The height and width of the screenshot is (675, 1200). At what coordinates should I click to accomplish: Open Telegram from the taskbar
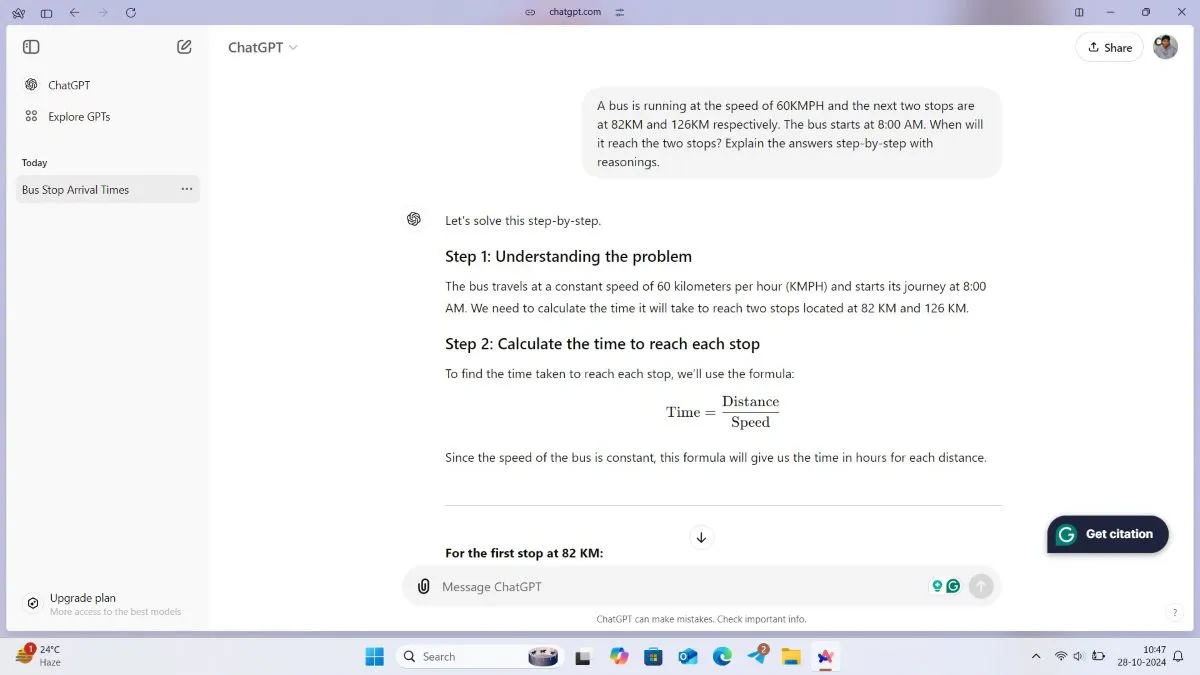pyautogui.click(x=757, y=656)
